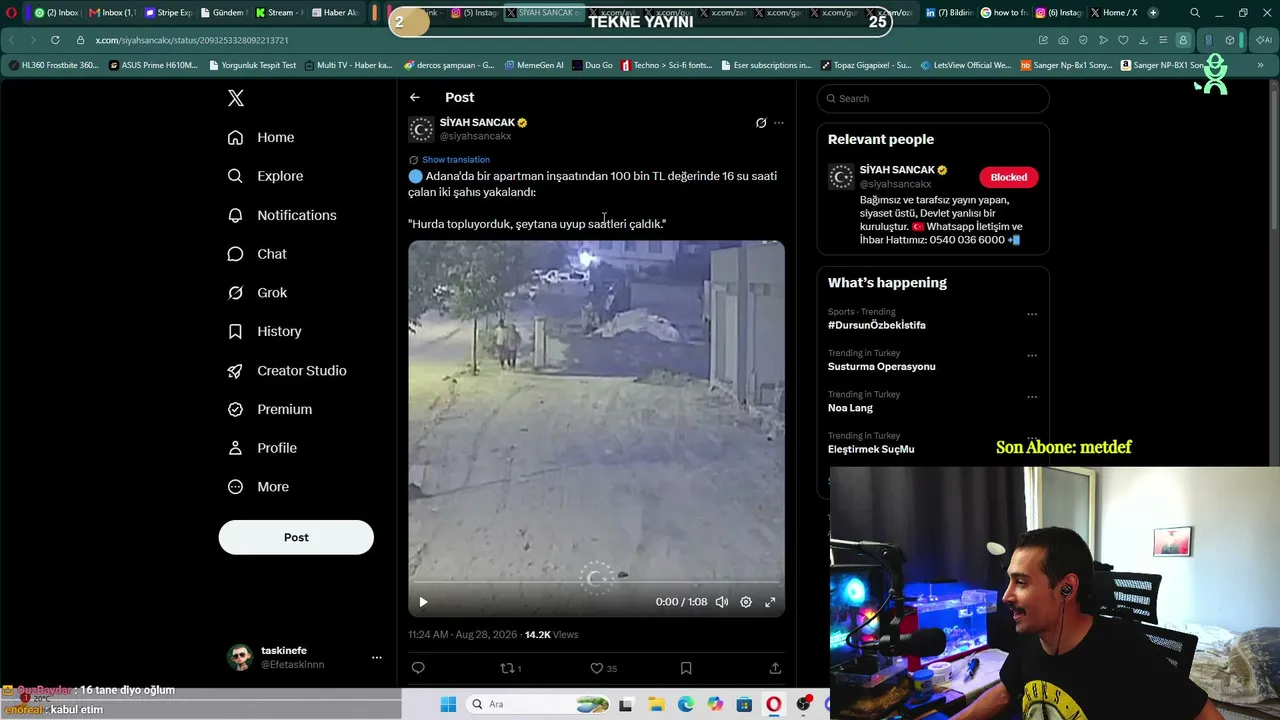1280x720 pixels.
Task: Share the post with the upload icon
Action: [775, 668]
